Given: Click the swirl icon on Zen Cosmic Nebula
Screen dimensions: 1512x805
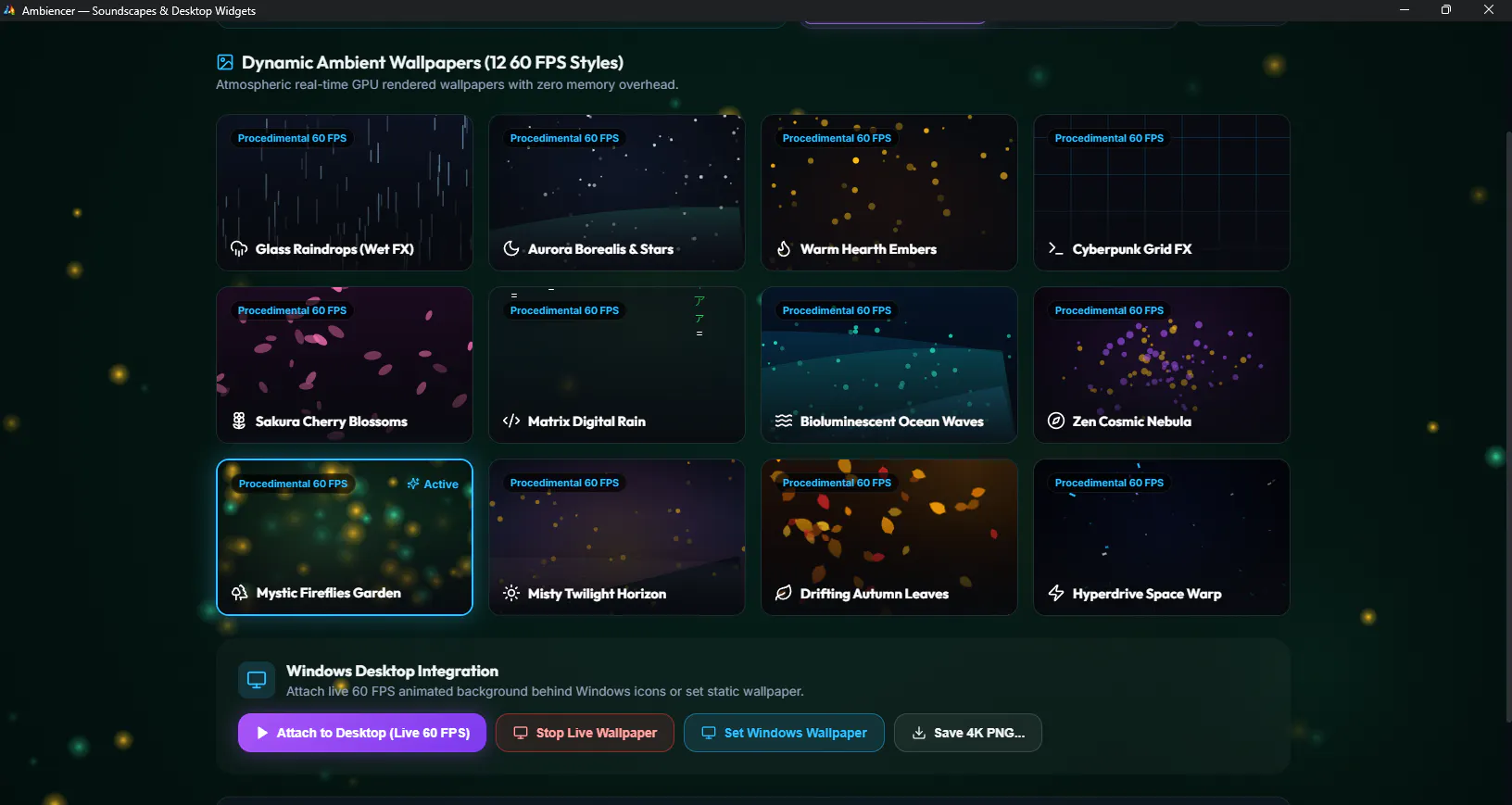Looking at the screenshot, I should point(1056,421).
